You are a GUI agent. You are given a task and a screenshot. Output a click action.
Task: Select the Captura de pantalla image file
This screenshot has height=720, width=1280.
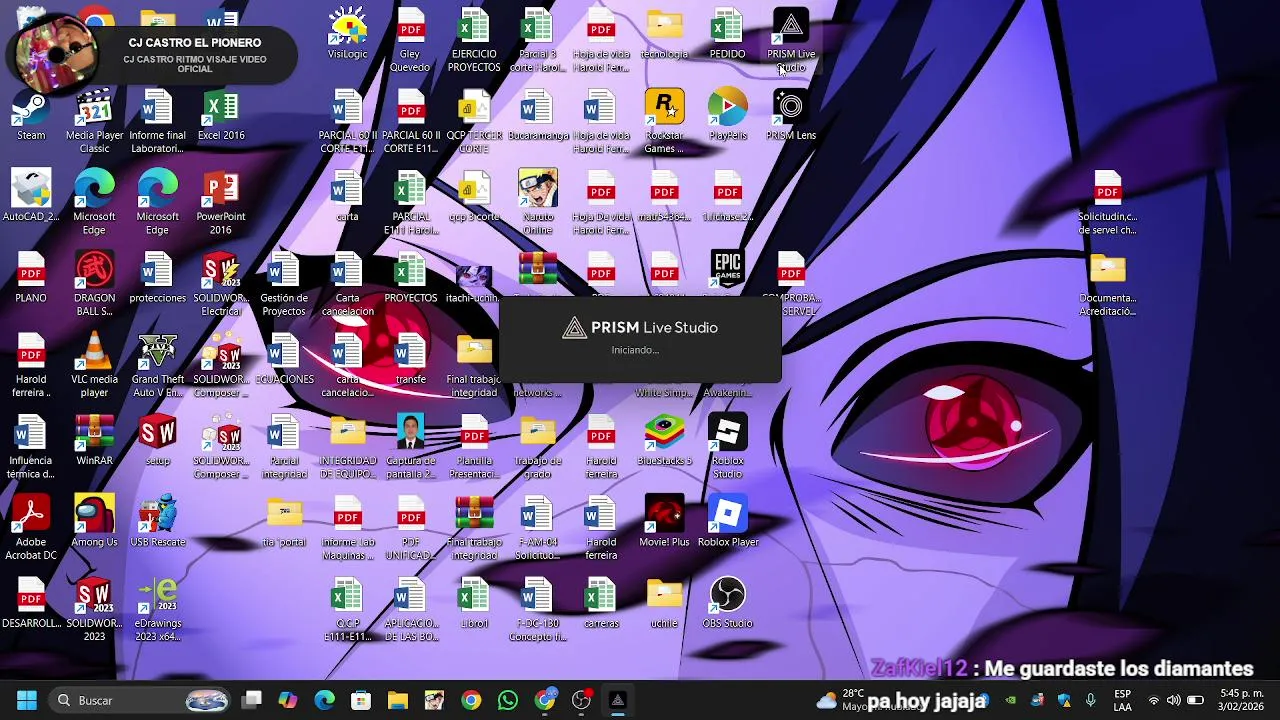point(411,446)
